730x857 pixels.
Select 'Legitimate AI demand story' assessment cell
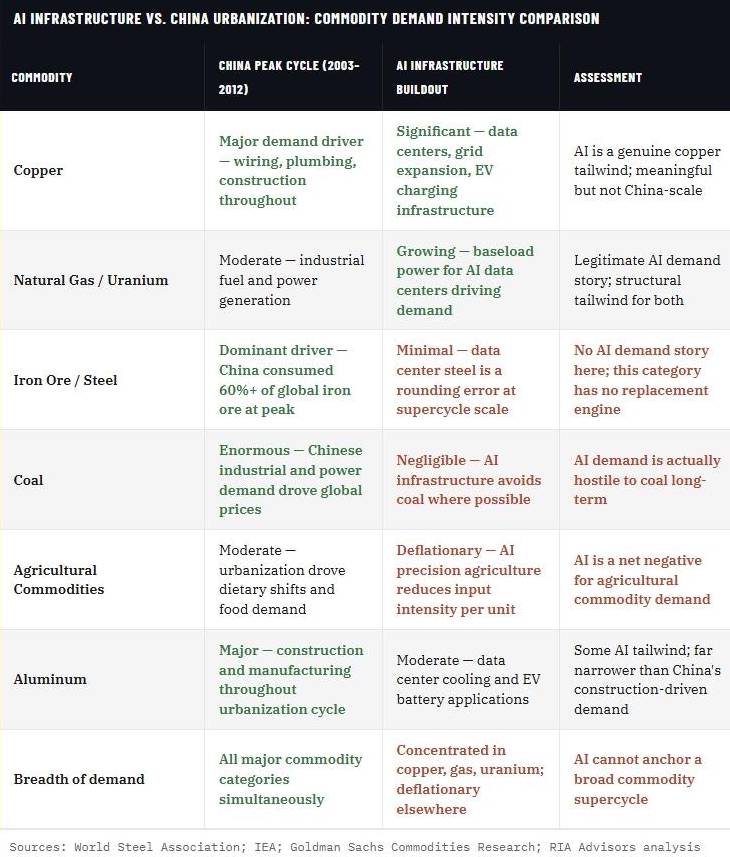647,280
